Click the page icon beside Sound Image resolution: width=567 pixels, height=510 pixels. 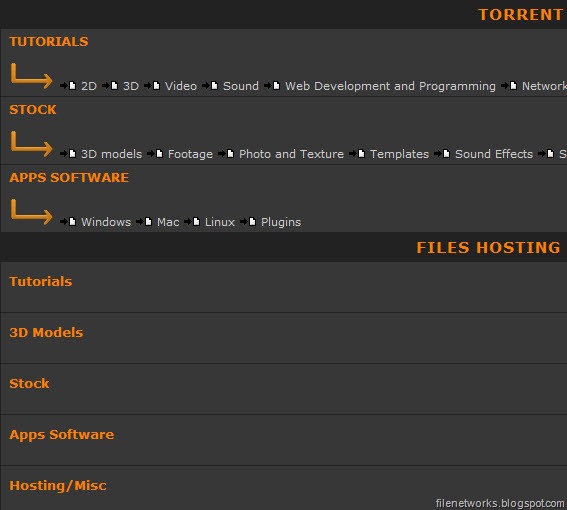214,86
